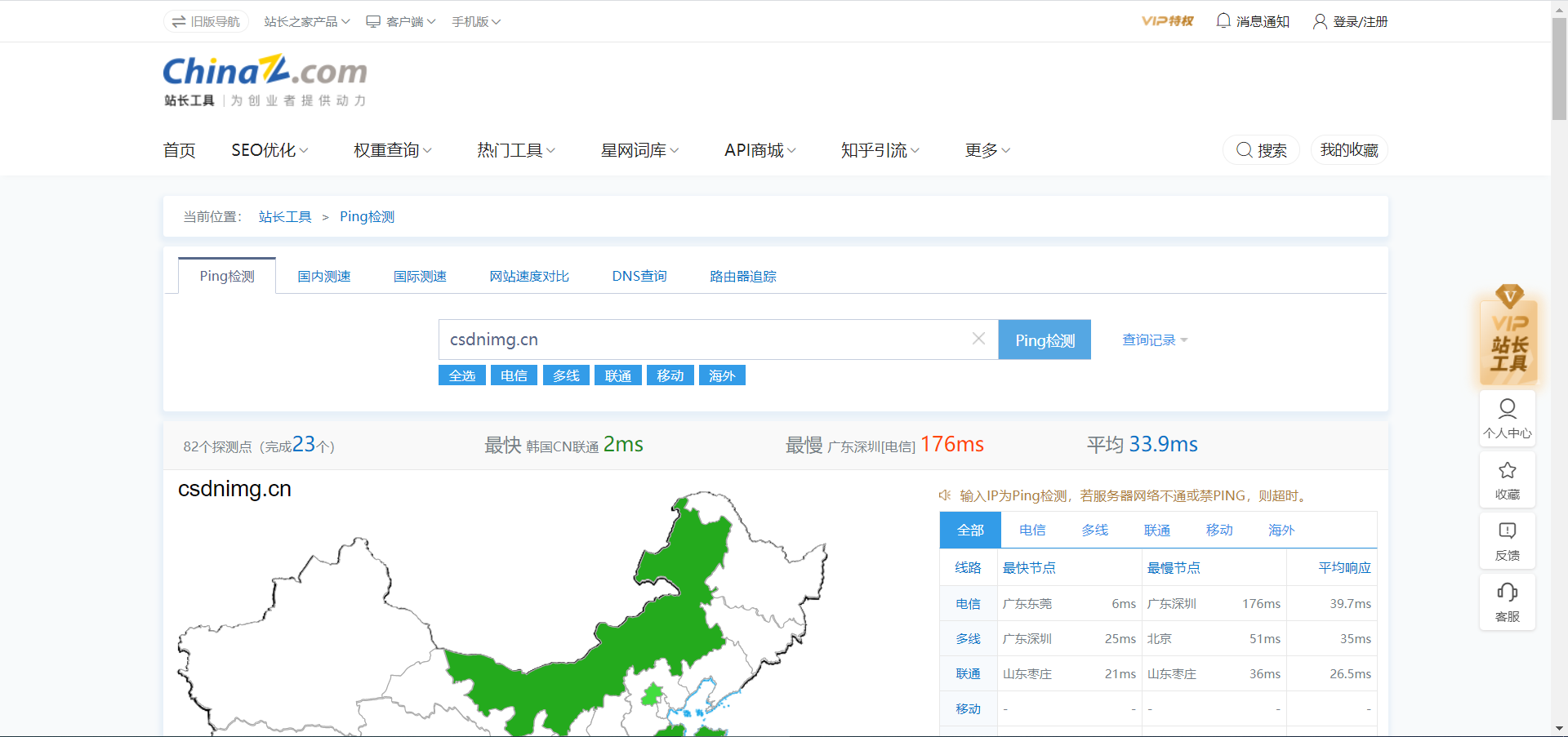Viewport: 1568px width, 737px height.
Task: Select 联通 tab in results table
Action: [1157, 530]
